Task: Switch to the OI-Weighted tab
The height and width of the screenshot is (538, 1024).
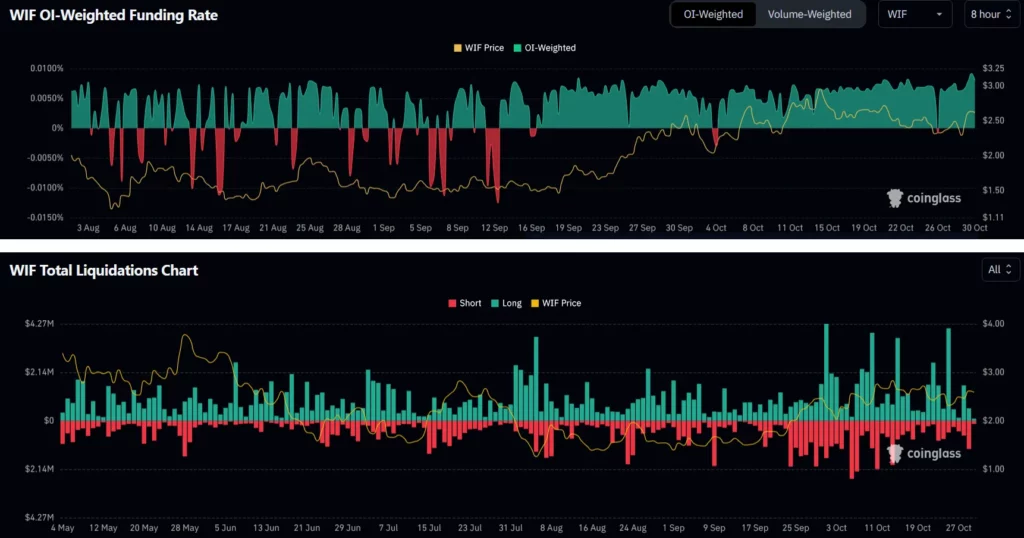Action: pyautogui.click(x=713, y=14)
